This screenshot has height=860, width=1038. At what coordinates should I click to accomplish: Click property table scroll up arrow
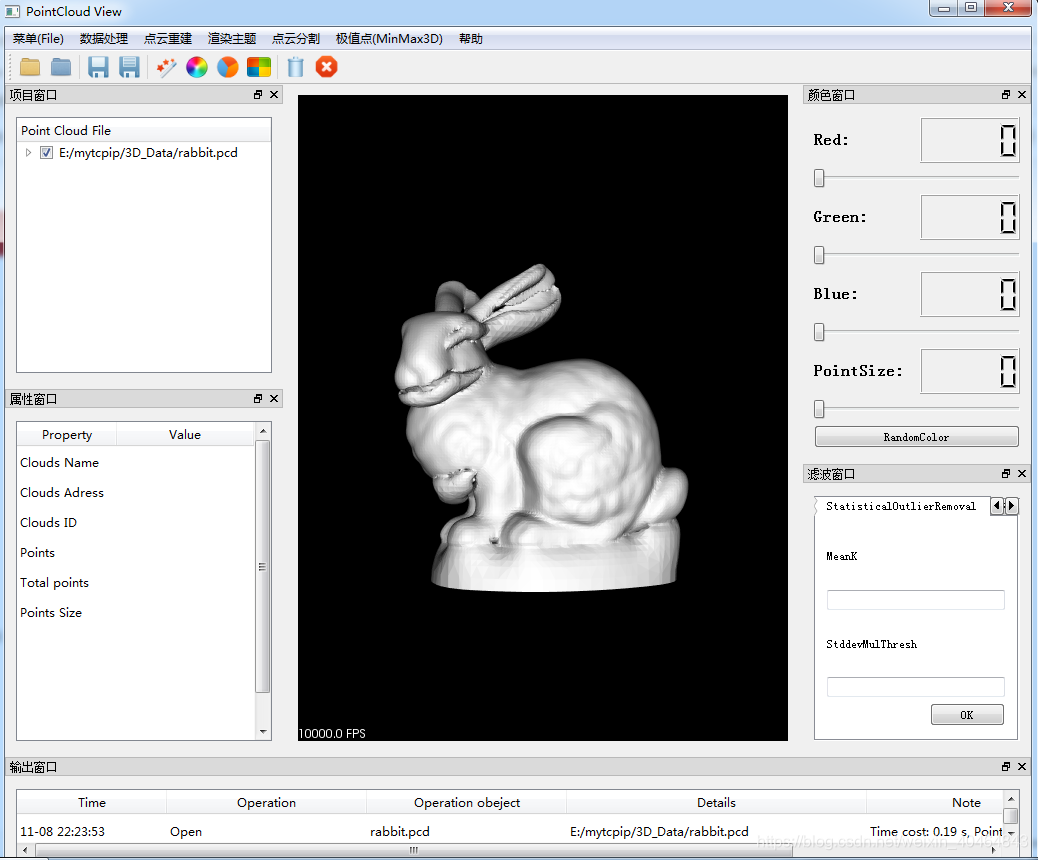263,431
